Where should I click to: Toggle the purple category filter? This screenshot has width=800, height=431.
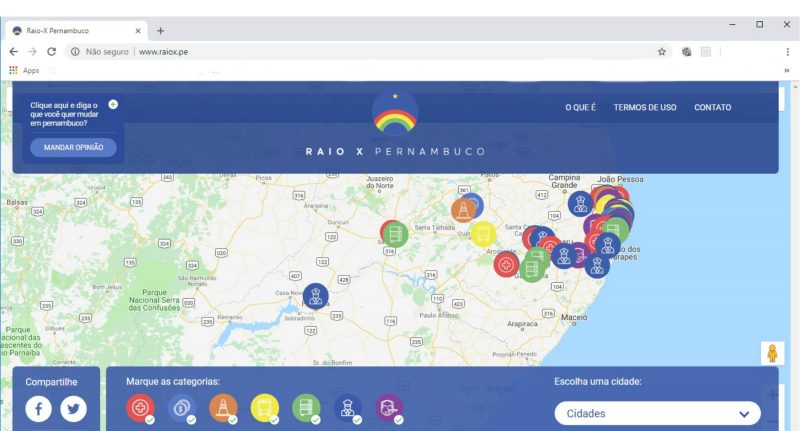(389, 408)
